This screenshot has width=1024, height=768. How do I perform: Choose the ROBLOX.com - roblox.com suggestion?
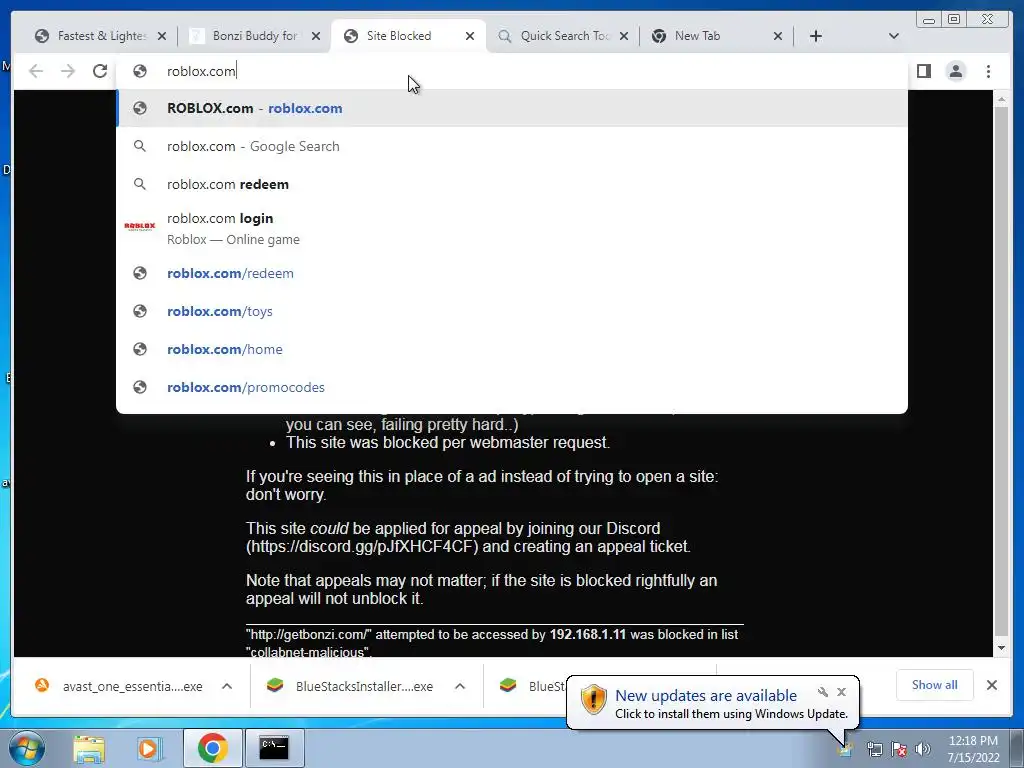(x=511, y=108)
